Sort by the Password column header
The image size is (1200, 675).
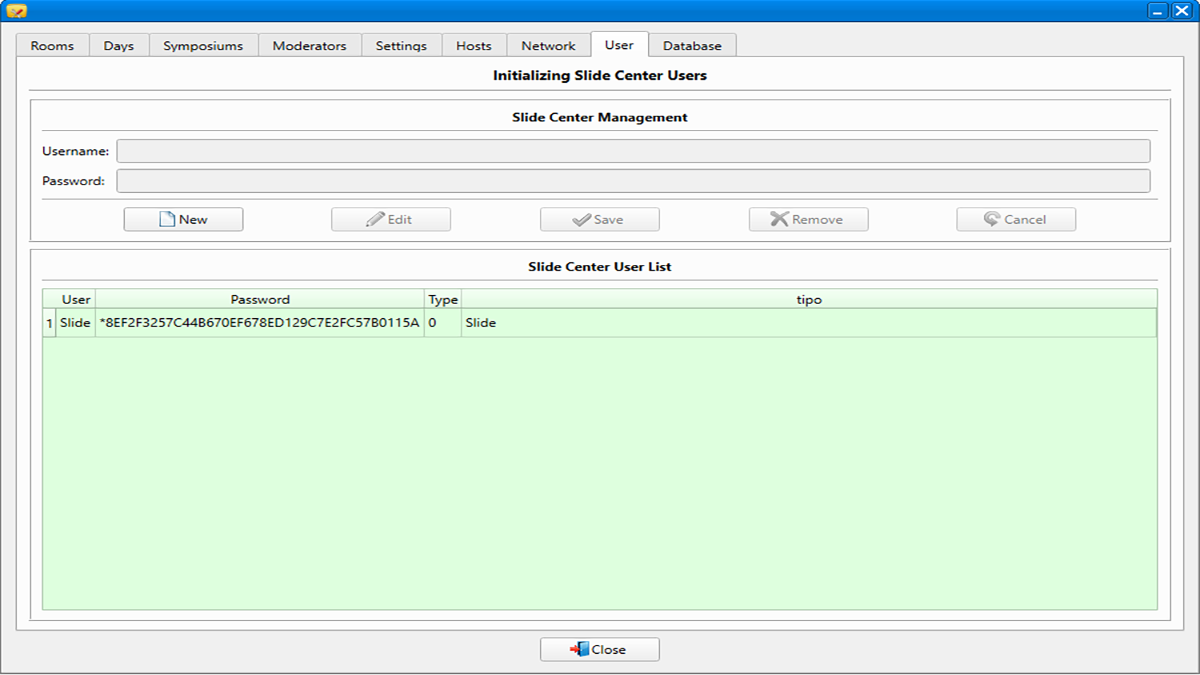coord(260,299)
